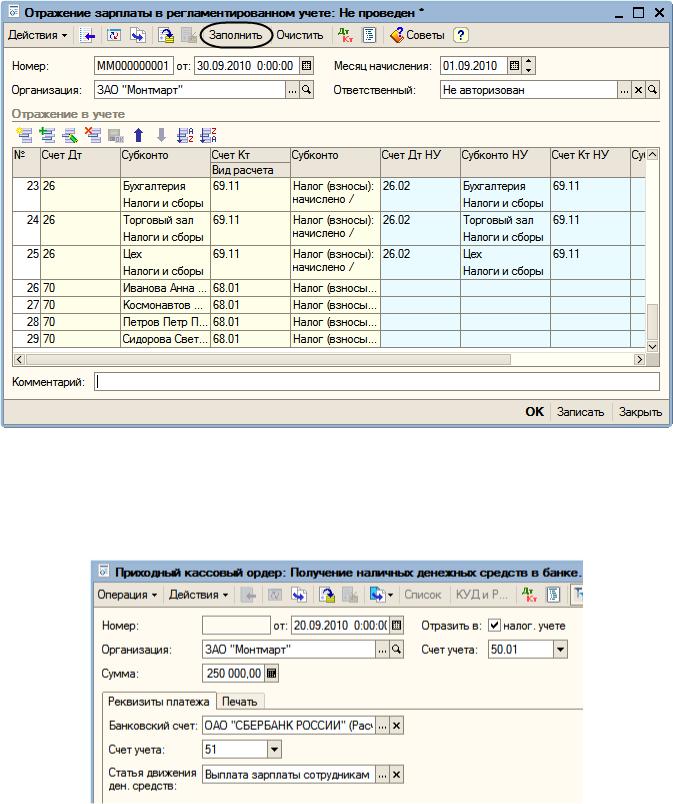Image resolution: width=673 pixels, height=804 pixels.
Task: Click the blue left-arrow navigation icon in the salary toolbar
Action: pyautogui.click(x=88, y=35)
